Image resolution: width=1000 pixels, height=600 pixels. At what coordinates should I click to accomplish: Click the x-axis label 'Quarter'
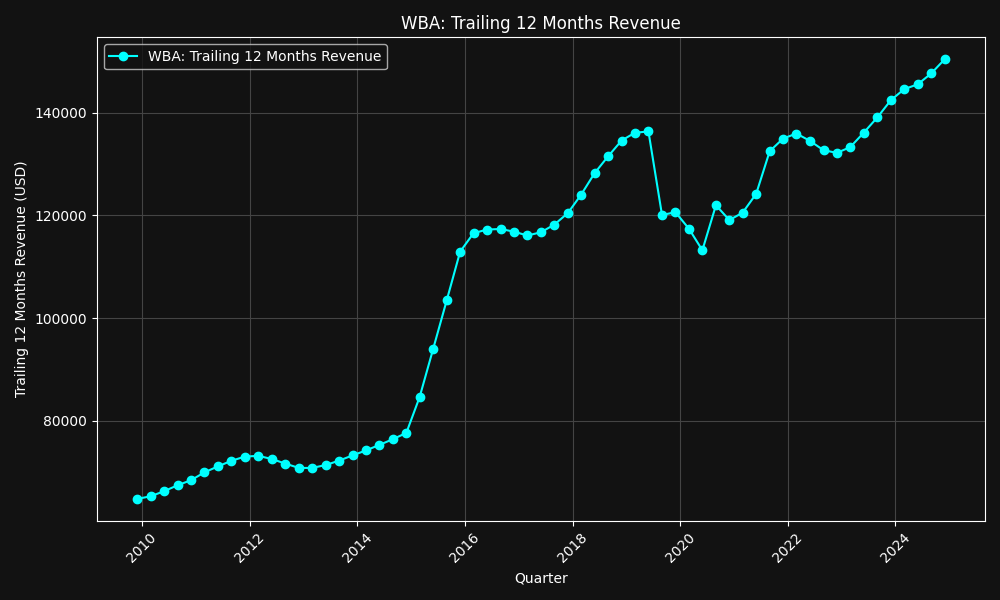click(x=541, y=578)
